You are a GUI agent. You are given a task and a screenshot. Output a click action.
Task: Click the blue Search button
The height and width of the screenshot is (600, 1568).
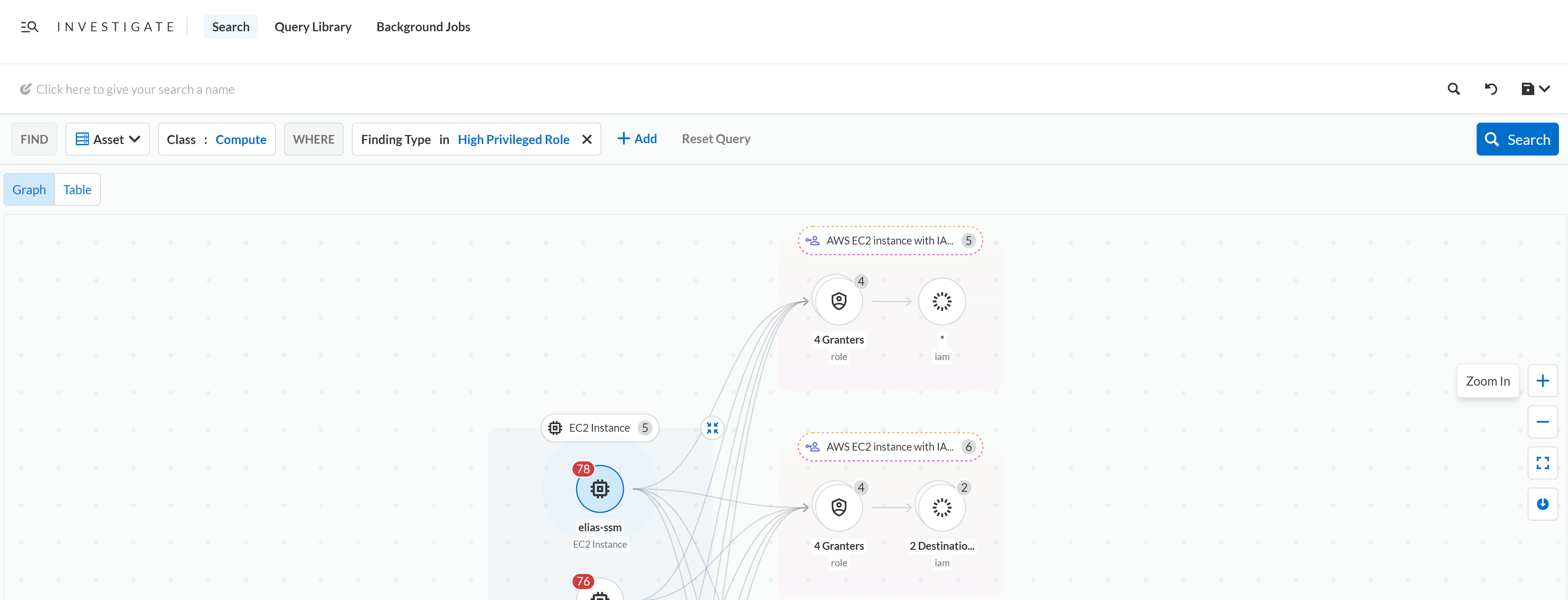pos(1517,140)
